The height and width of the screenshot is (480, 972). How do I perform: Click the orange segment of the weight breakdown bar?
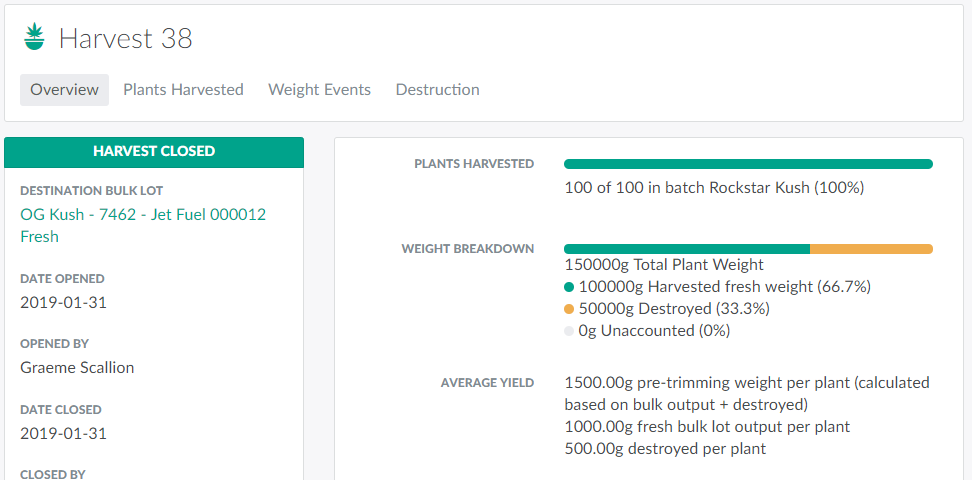coord(871,249)
